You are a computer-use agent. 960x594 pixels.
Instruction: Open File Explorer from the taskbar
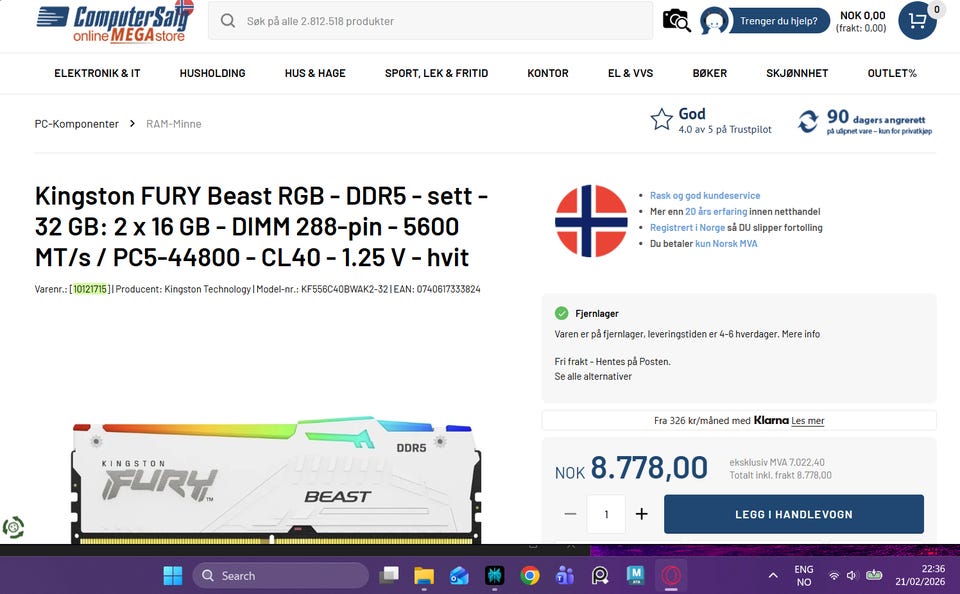click(x=424, y=576)
